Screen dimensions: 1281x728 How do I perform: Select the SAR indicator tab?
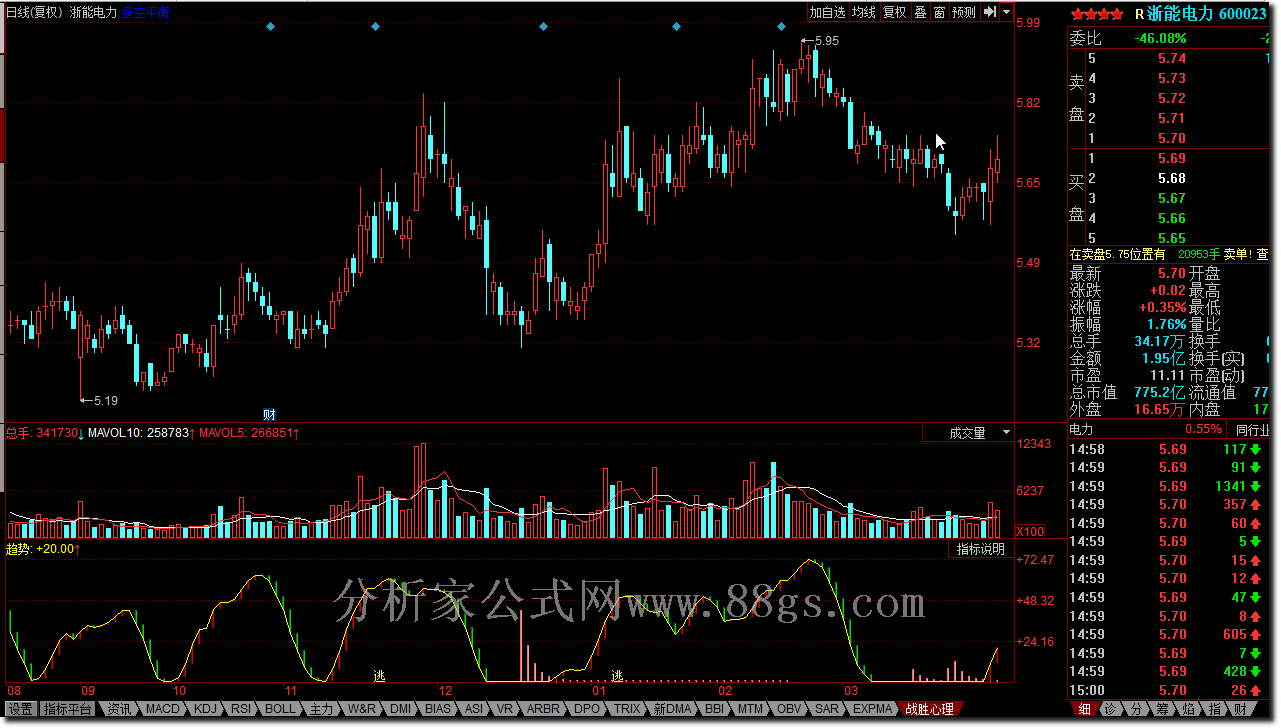pyautogui.click(x=827, y=709)
